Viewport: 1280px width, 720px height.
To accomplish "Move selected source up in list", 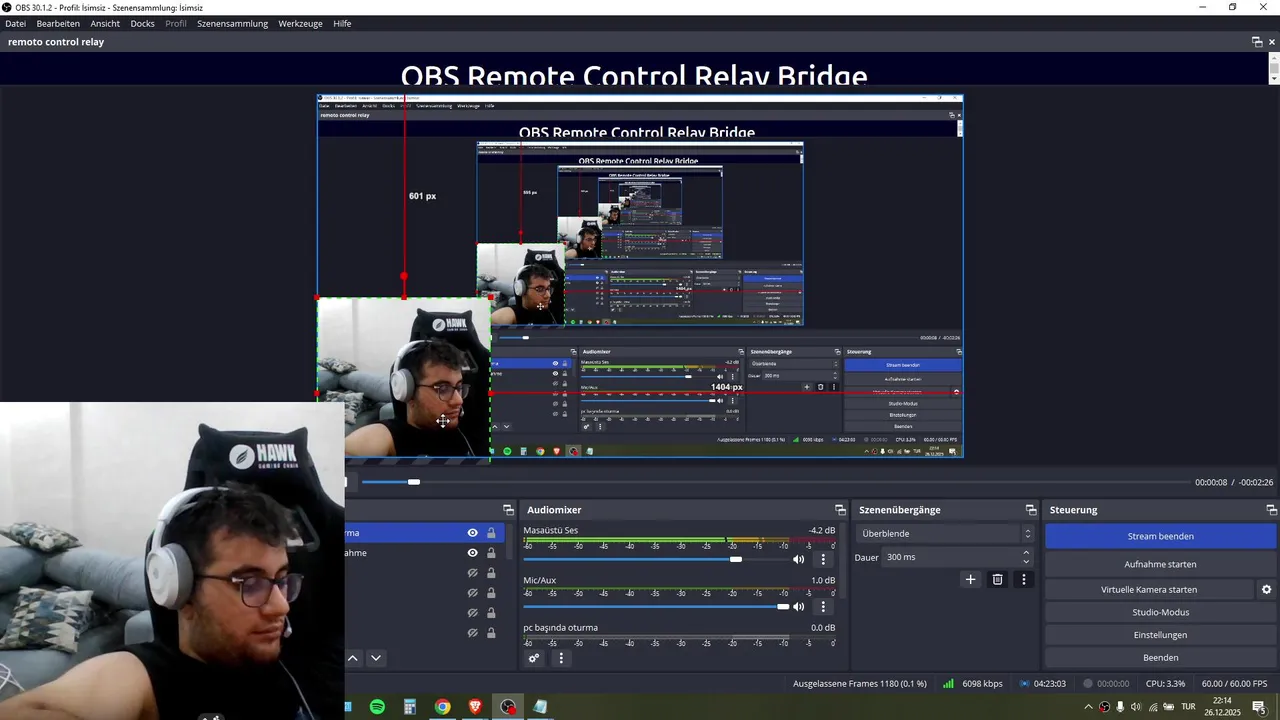I will click(352, 658).
